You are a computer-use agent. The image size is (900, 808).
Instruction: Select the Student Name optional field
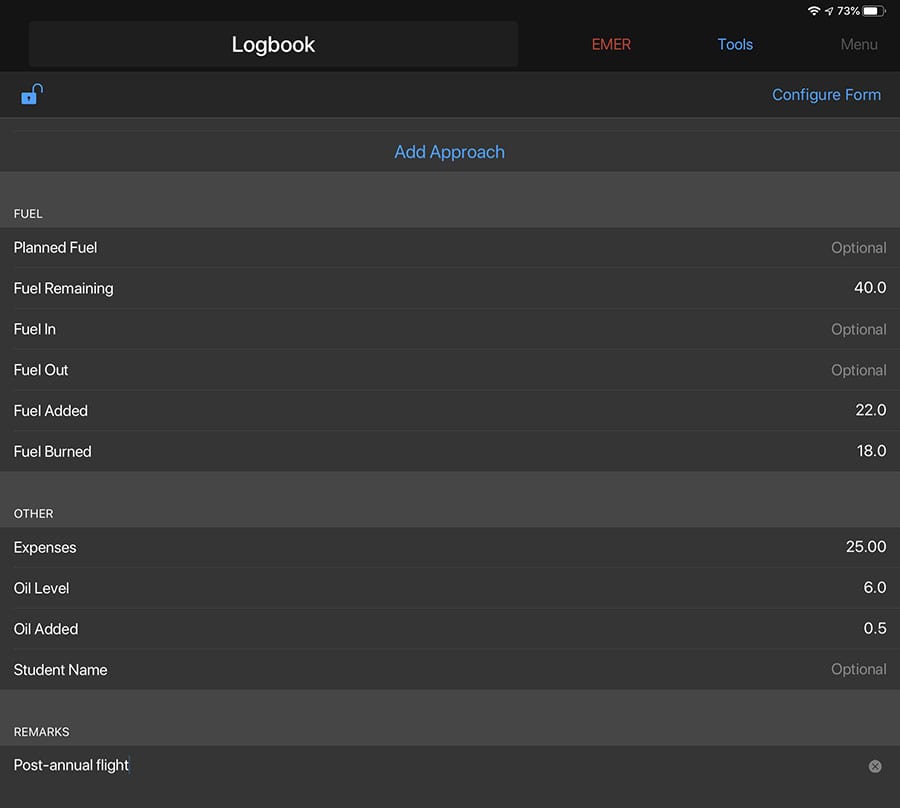(858, 669)
